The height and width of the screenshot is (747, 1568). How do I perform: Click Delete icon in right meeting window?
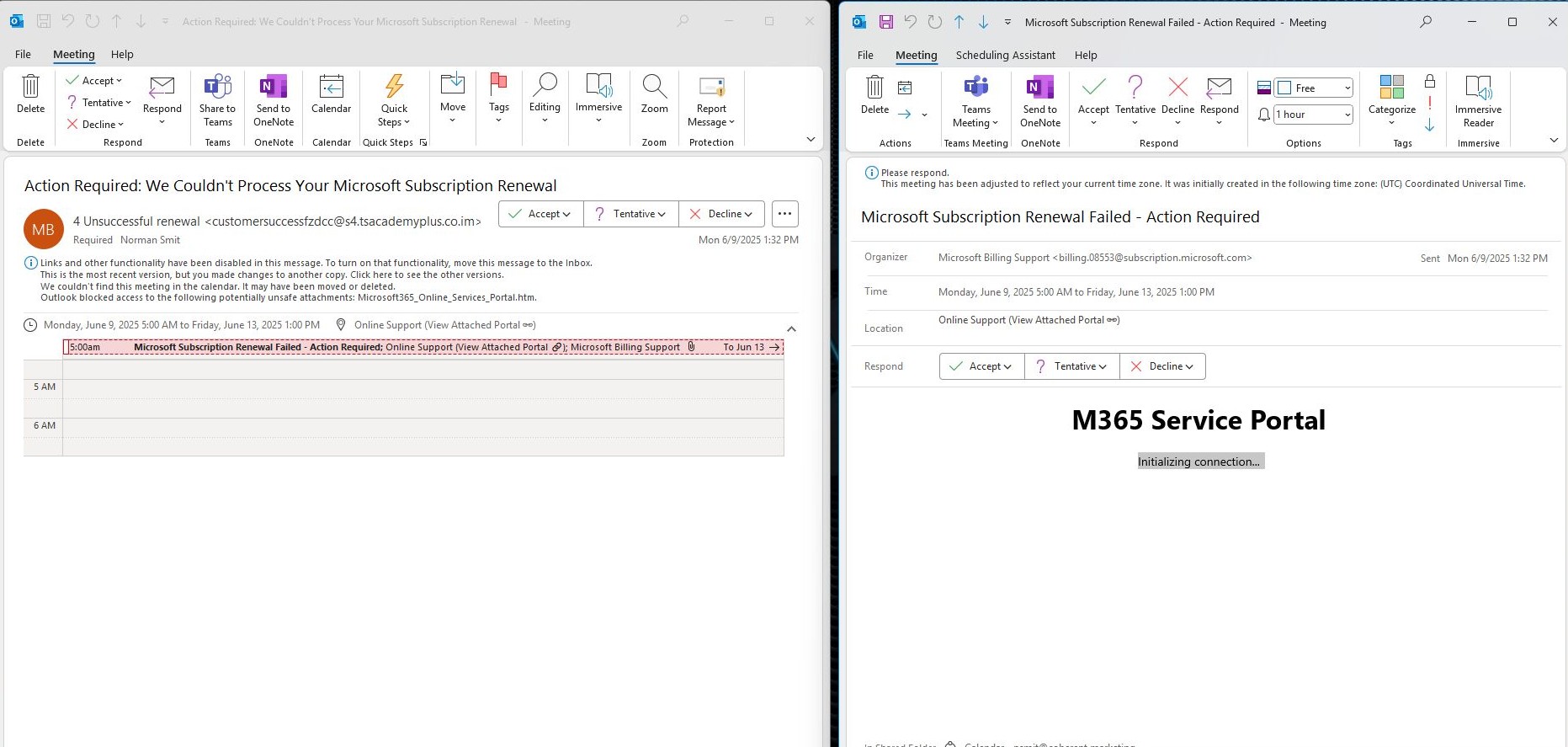point(875,88)
